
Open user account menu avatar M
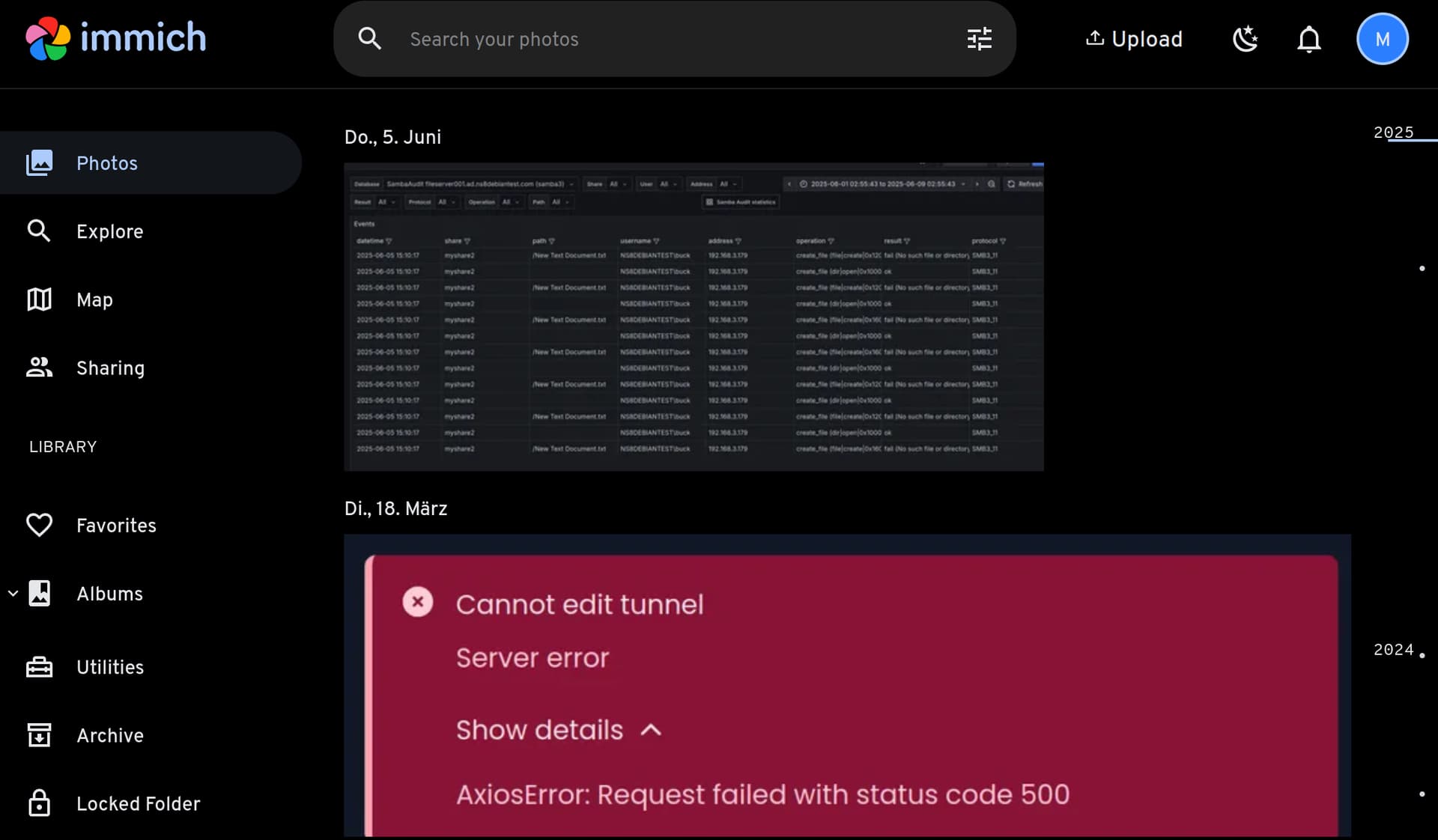(x=1382, y=39)
